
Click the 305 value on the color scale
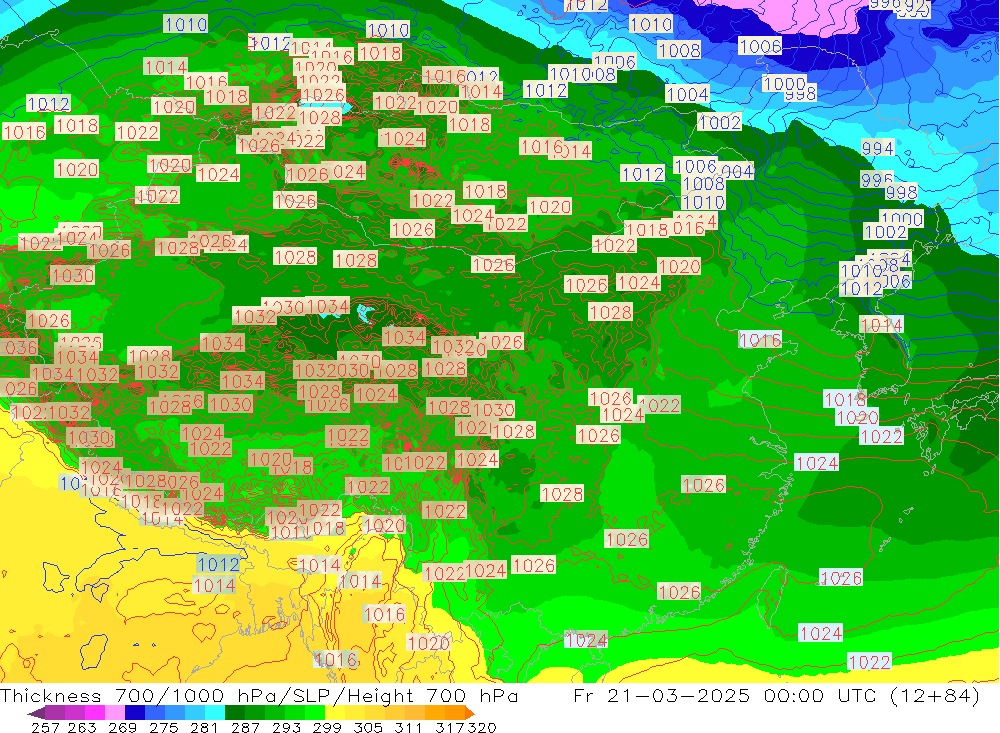[367, 727]
